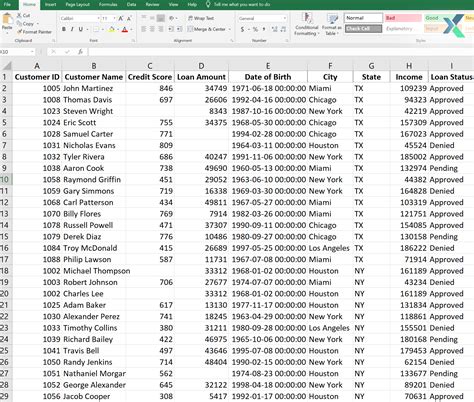Open the Help tab

[192, 4]
